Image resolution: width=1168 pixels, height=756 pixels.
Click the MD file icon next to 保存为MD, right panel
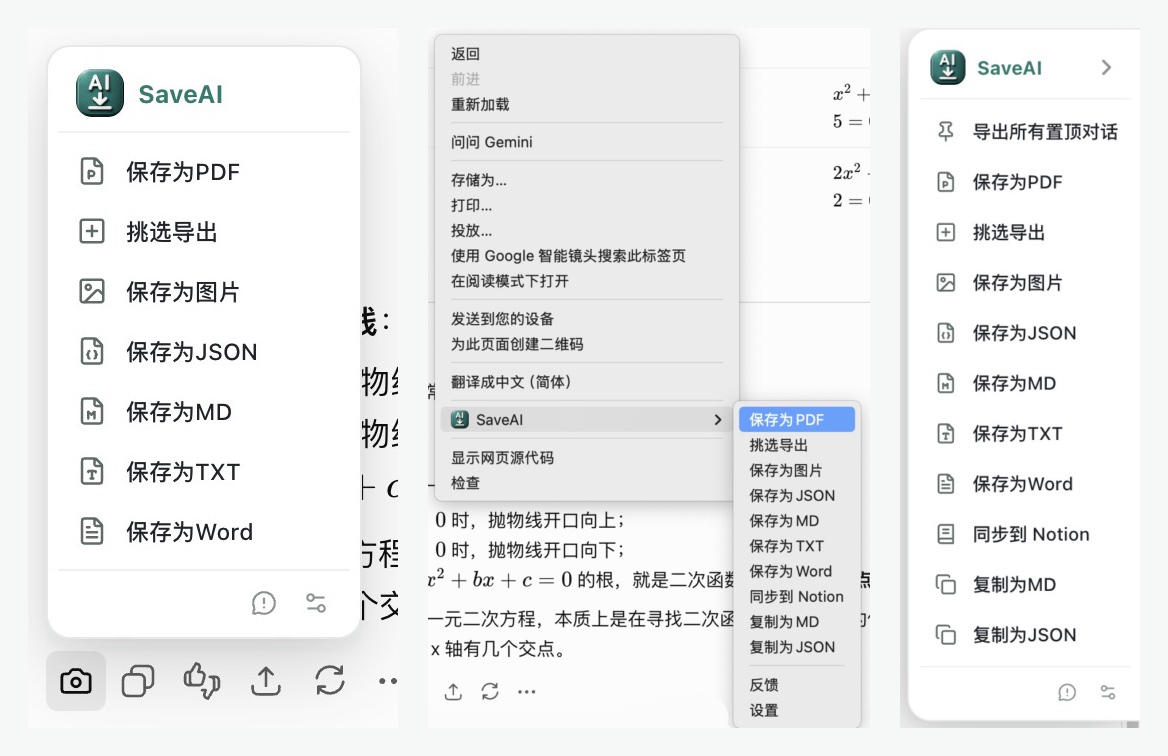pos(945,384)
